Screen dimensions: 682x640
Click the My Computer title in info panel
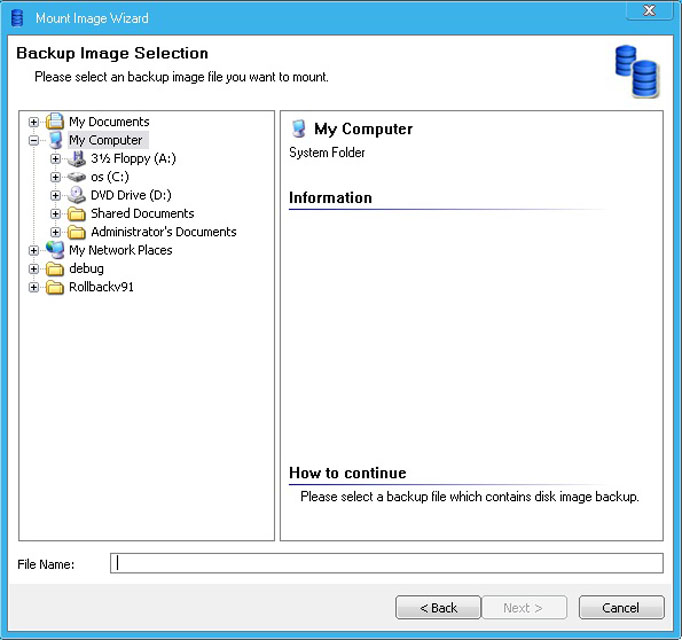click(364, 129)
